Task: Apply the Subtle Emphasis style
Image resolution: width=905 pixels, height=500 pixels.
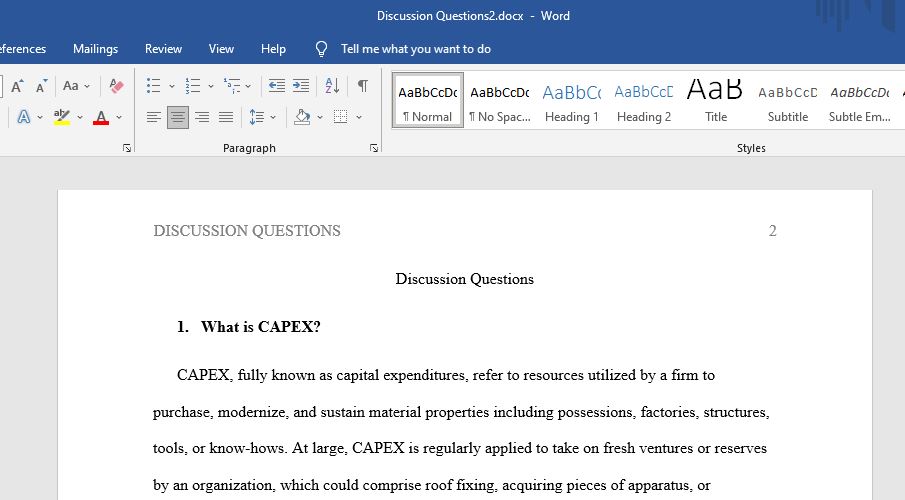Action: 859,100
